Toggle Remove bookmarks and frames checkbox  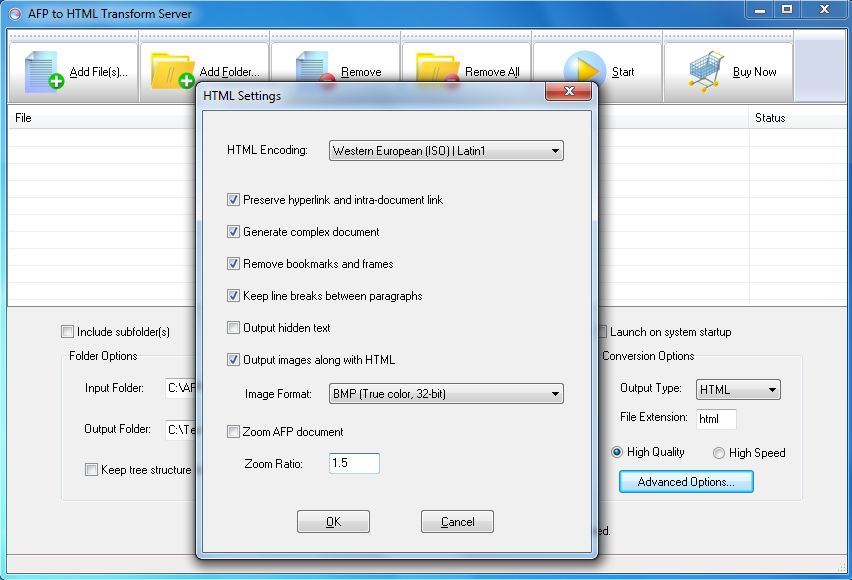click(233, 264)
